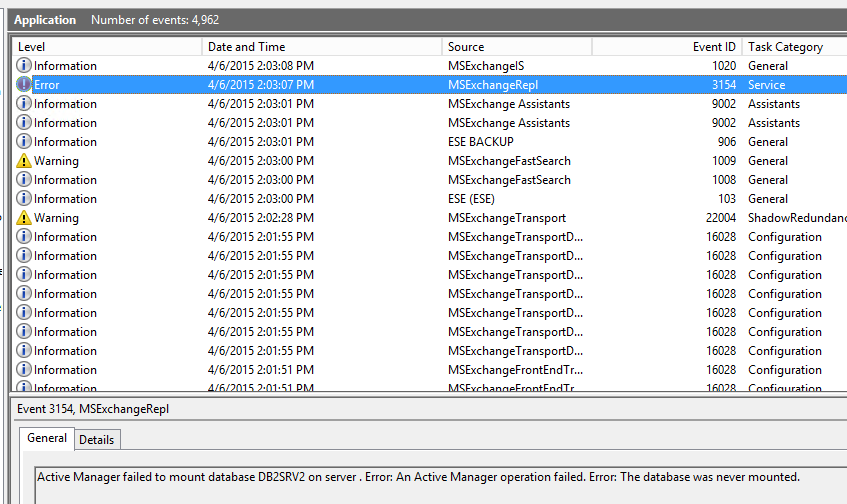
Task: Select event ID 1008 cell
Action: click(x=723, y=180)
